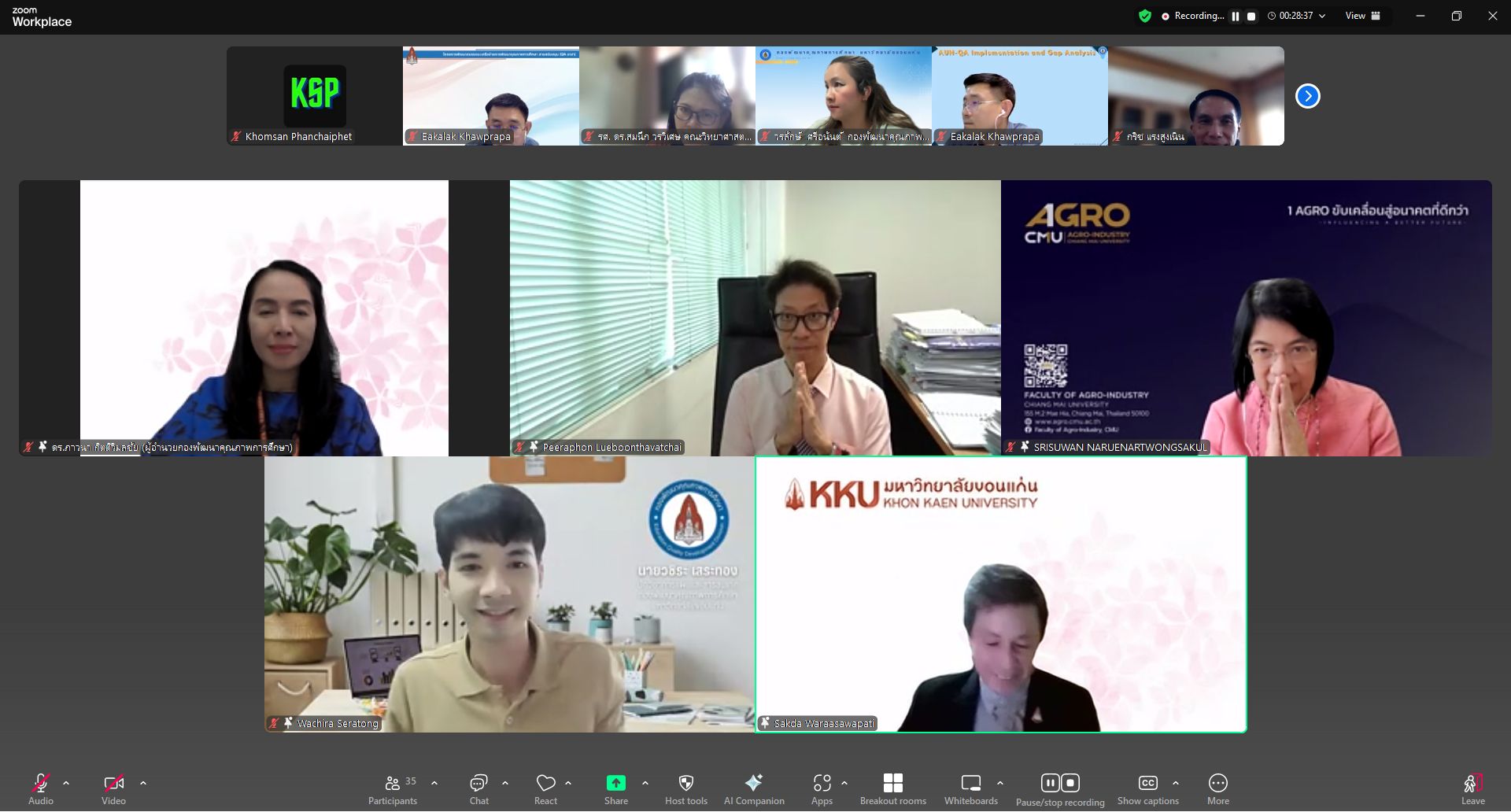Image resolution: width=1511 pixels, height=812 pixels.
Task: Pause the recording in the top bar
Action: (x=1236, y=17)
